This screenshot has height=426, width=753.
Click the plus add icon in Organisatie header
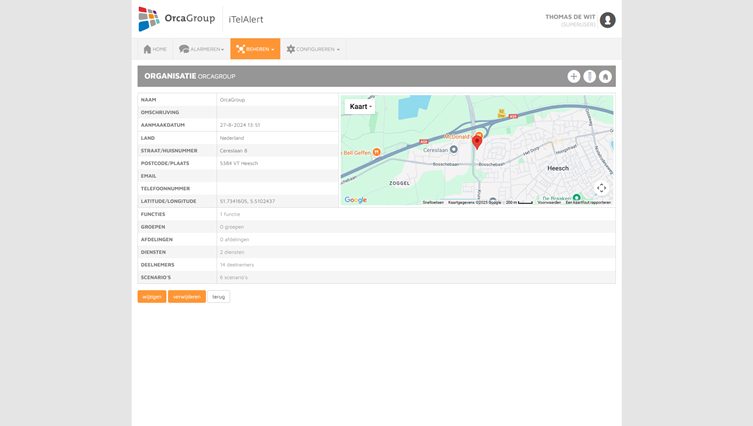(x=573, y=76)
